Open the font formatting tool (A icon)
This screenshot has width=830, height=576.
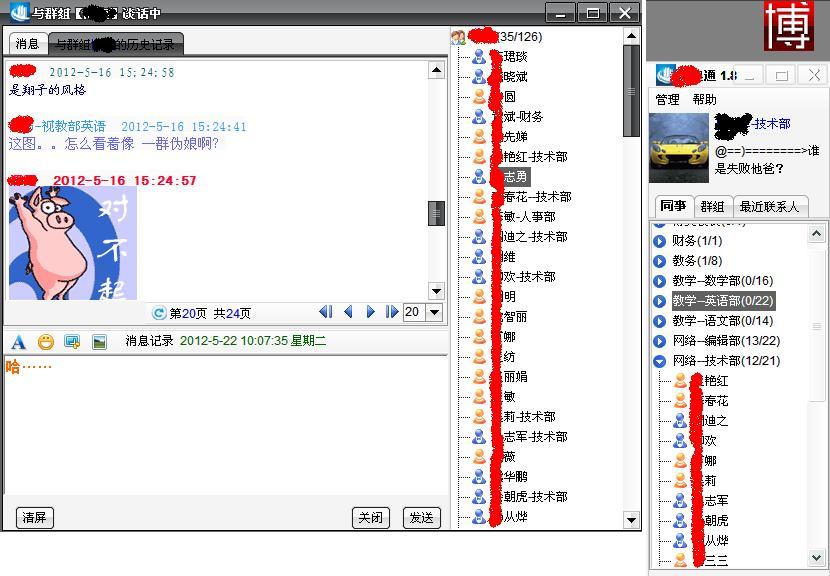click(x=18, y=342)
